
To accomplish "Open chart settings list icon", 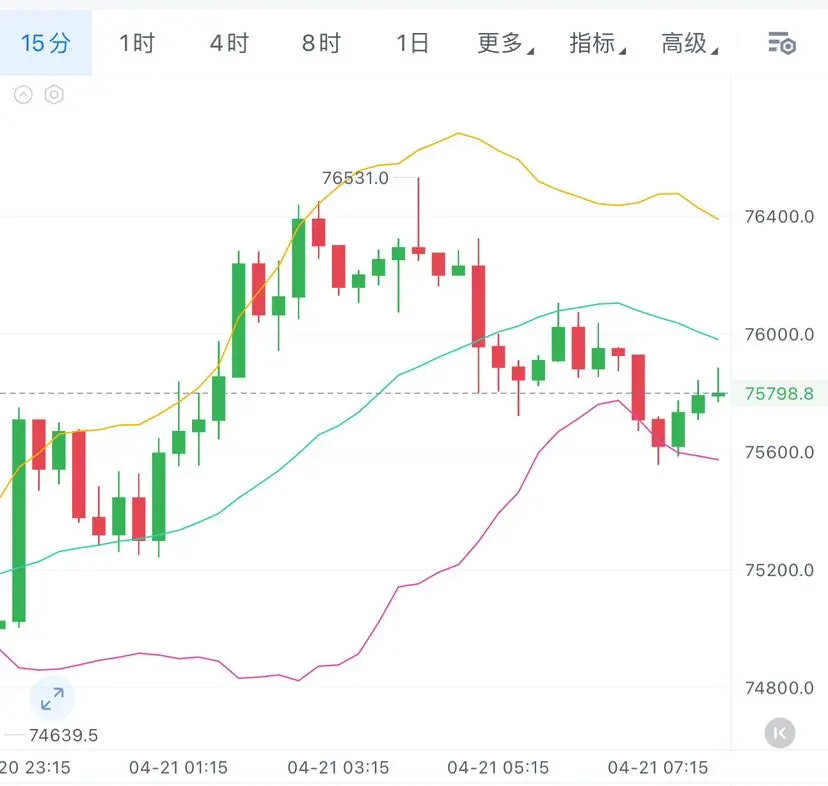I will pyautogui.click(x=781, y=43).
